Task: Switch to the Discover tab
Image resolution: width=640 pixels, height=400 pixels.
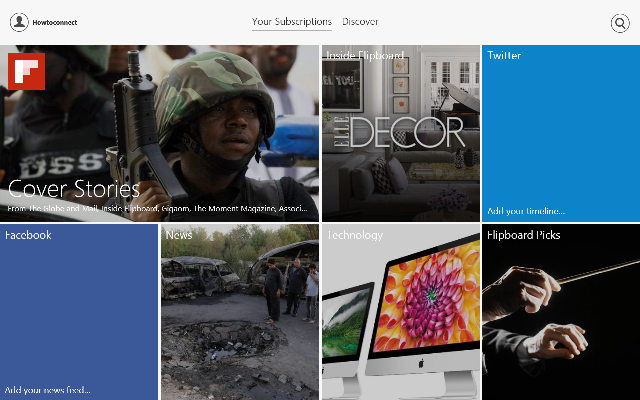Action: click(360, 22)
